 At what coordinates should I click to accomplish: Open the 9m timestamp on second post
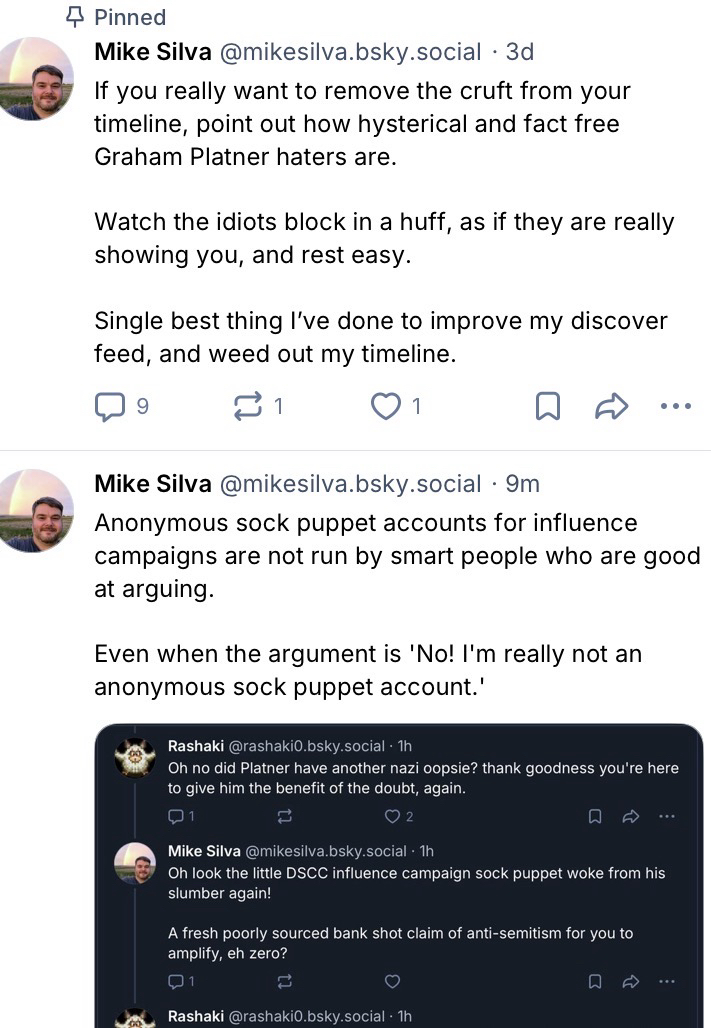[x=522, y=484]
